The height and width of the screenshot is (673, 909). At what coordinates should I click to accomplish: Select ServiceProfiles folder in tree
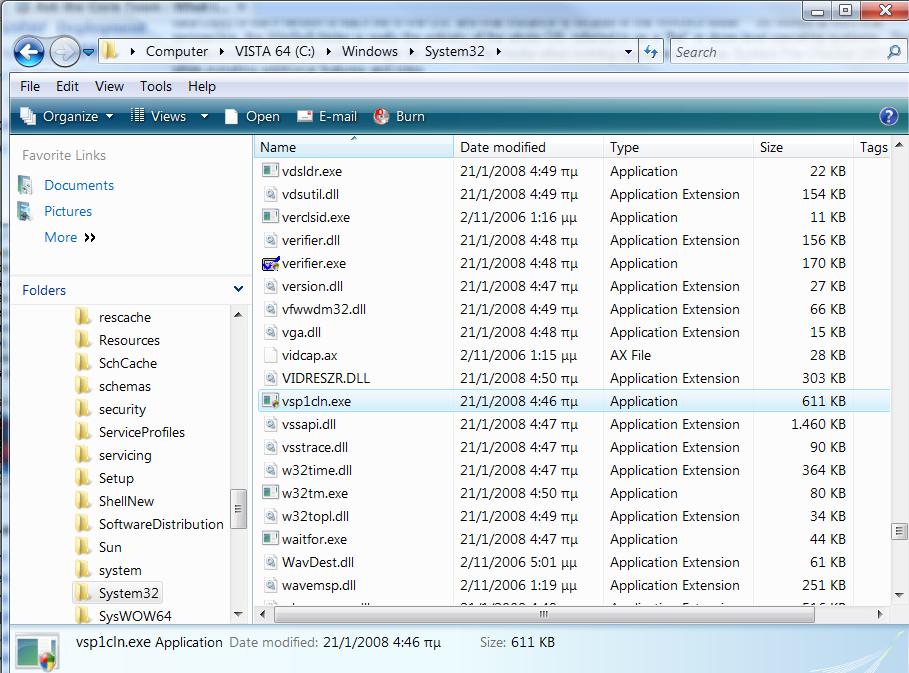(141, 432)
